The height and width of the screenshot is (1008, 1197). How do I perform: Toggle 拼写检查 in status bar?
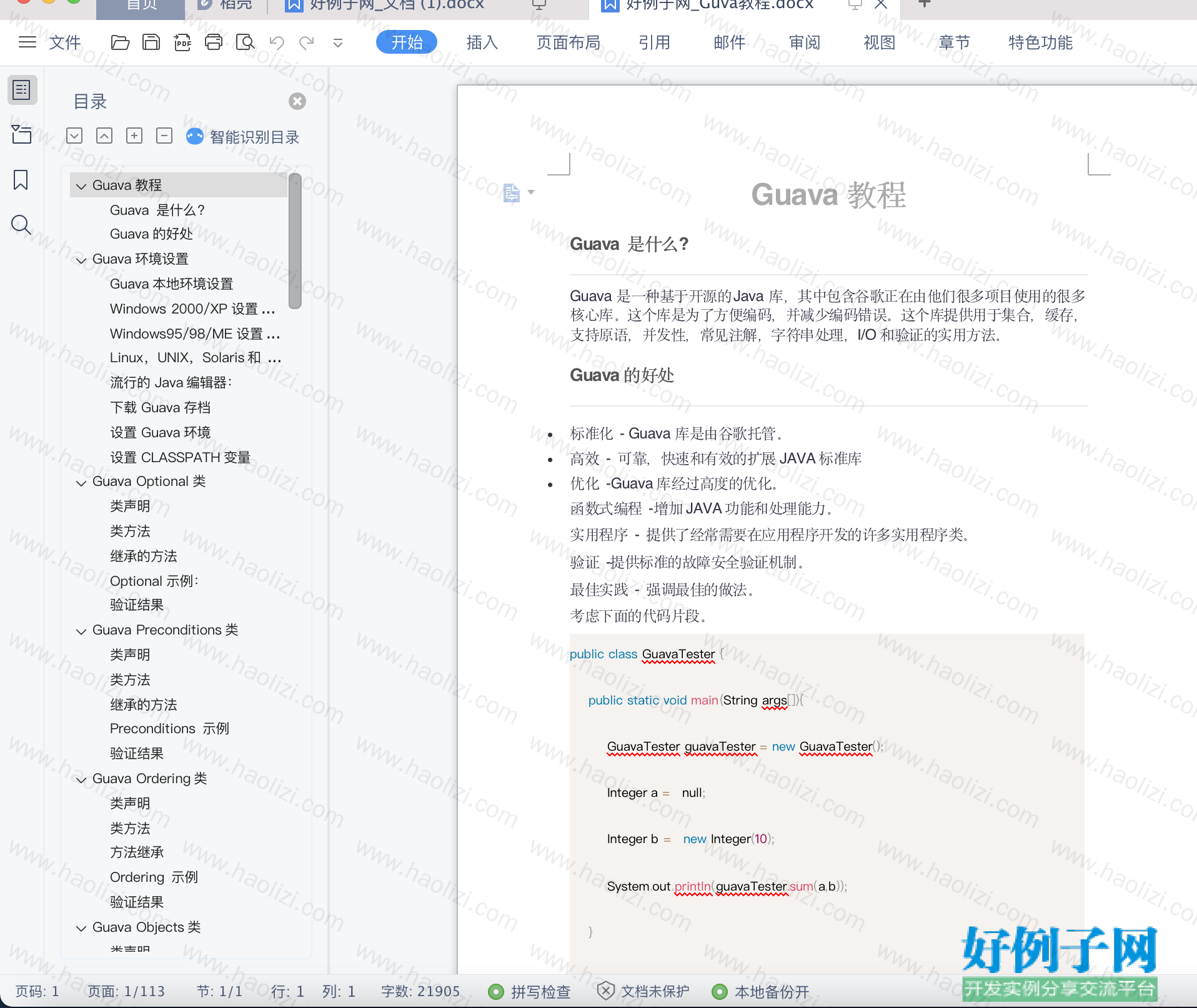tap(530, 991)
